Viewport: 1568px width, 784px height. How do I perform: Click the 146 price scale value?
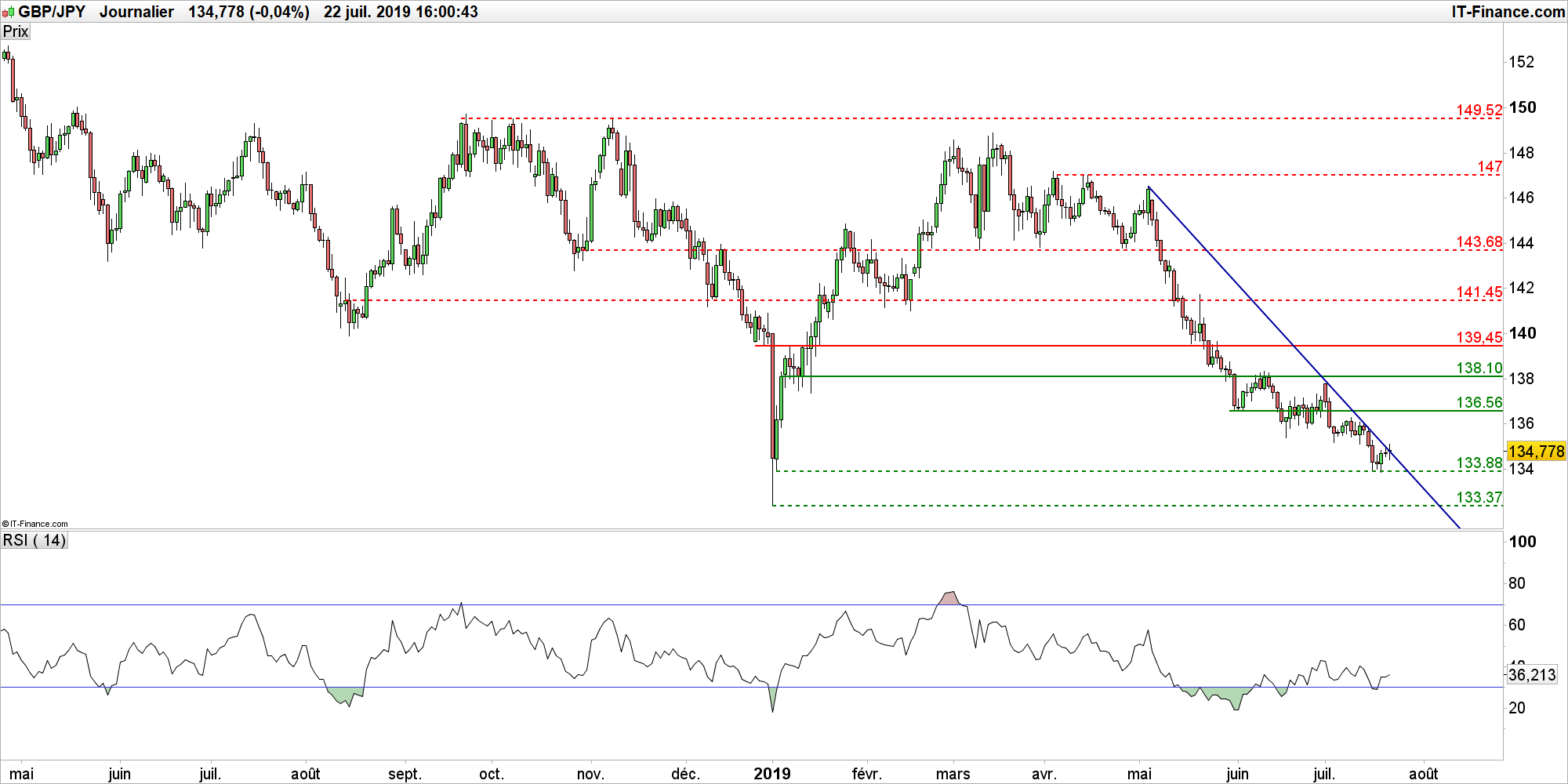coord(1522,198)
